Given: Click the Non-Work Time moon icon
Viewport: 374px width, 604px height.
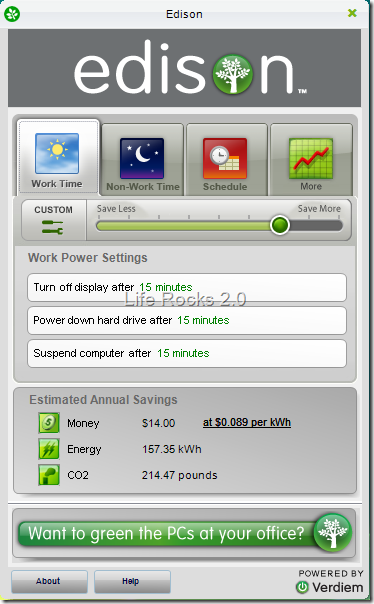Looking at the screenshot, I should [x=142, y=158].
